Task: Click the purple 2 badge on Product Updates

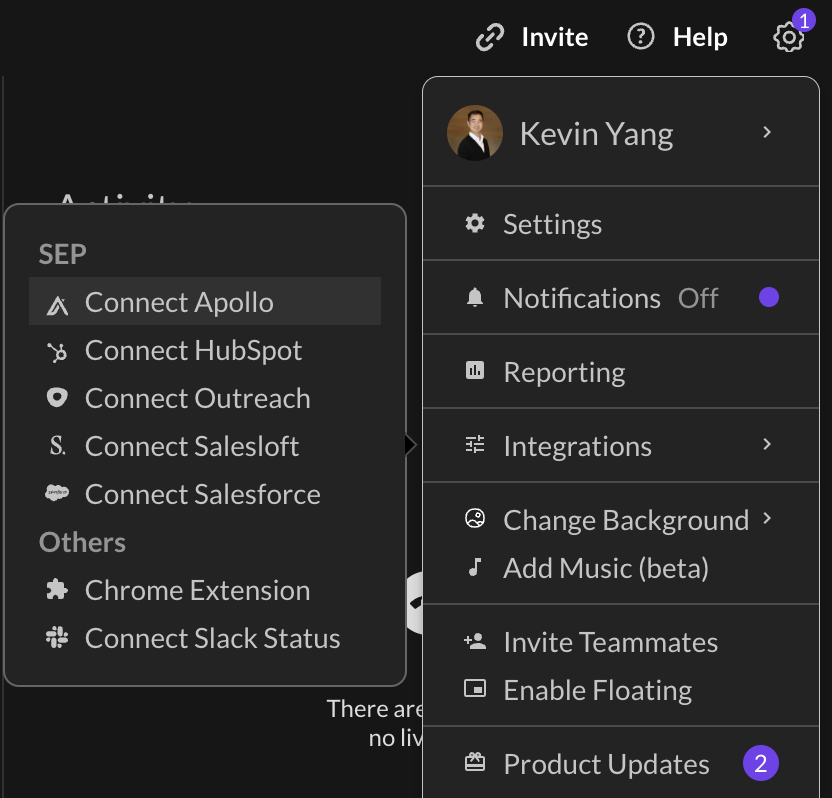Action: 760,764
